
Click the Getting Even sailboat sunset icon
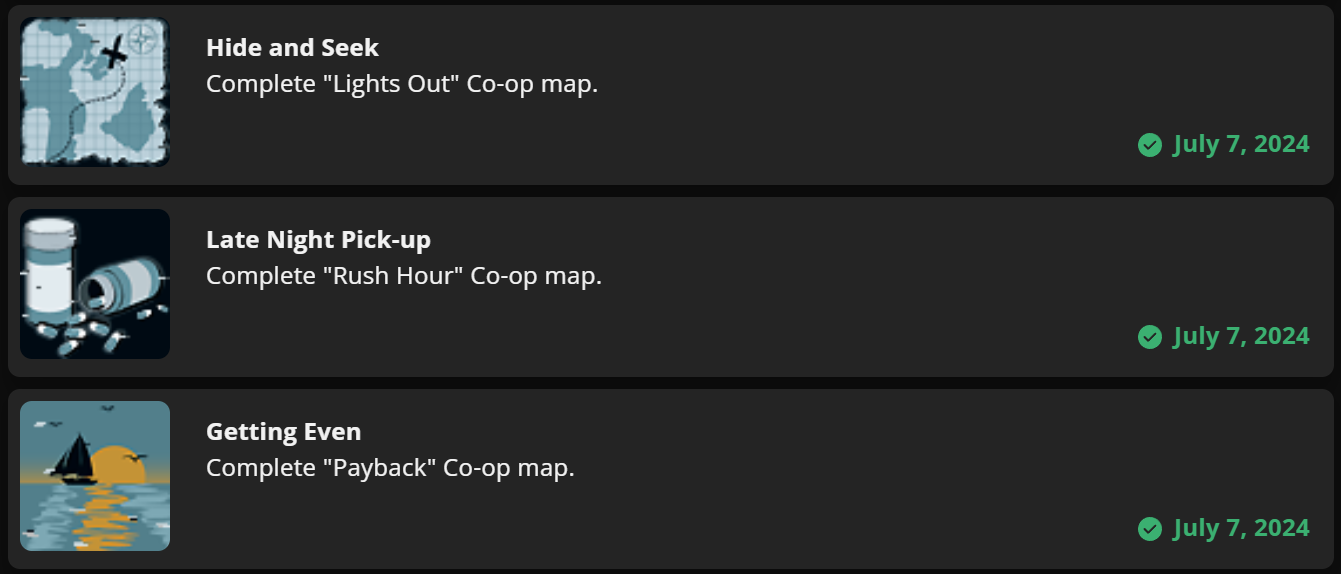point(95,476)
